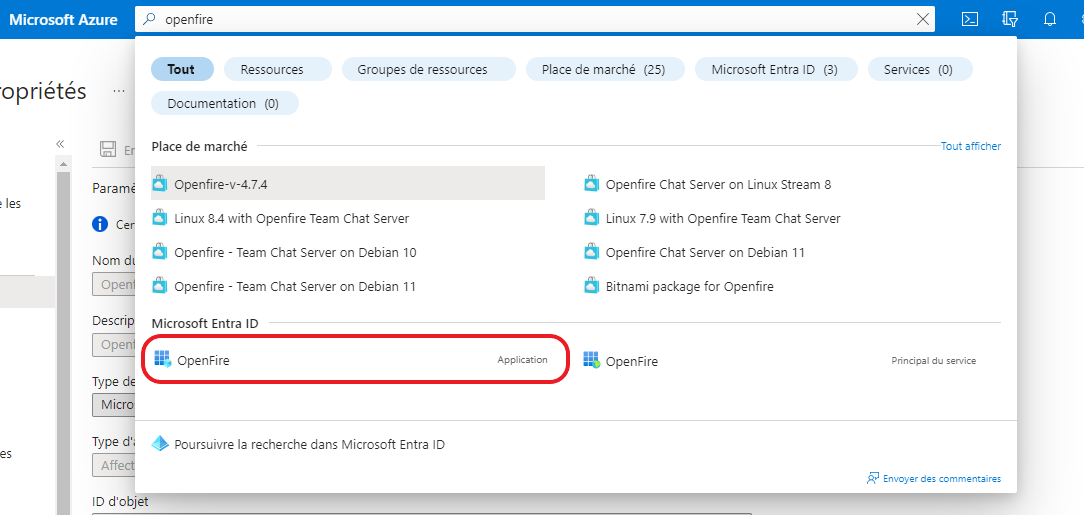
Task: Open the Cloud Shell icon
Action: tap(970, 19)
